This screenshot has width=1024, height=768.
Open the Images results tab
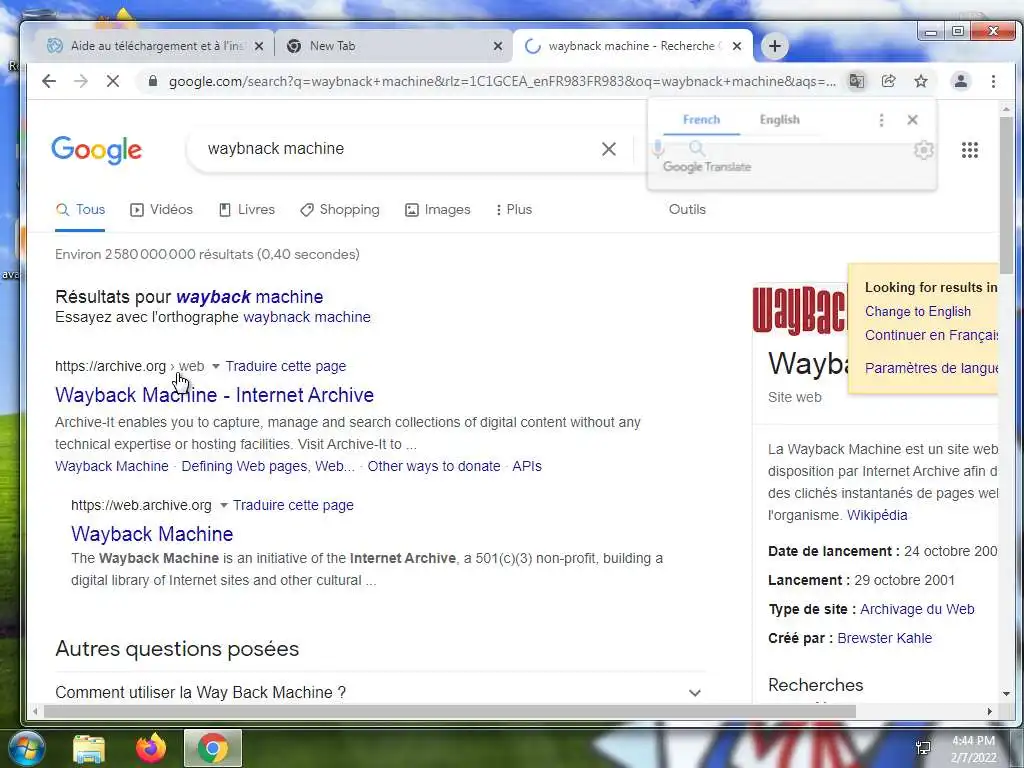[438, 210]
